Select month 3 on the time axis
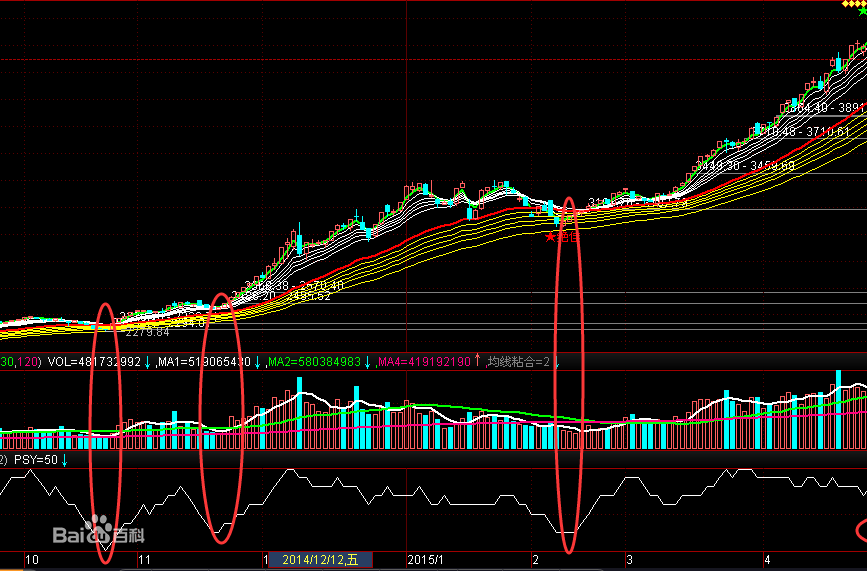The height and width of the screenshot is (571, 867). pos(628,560)
